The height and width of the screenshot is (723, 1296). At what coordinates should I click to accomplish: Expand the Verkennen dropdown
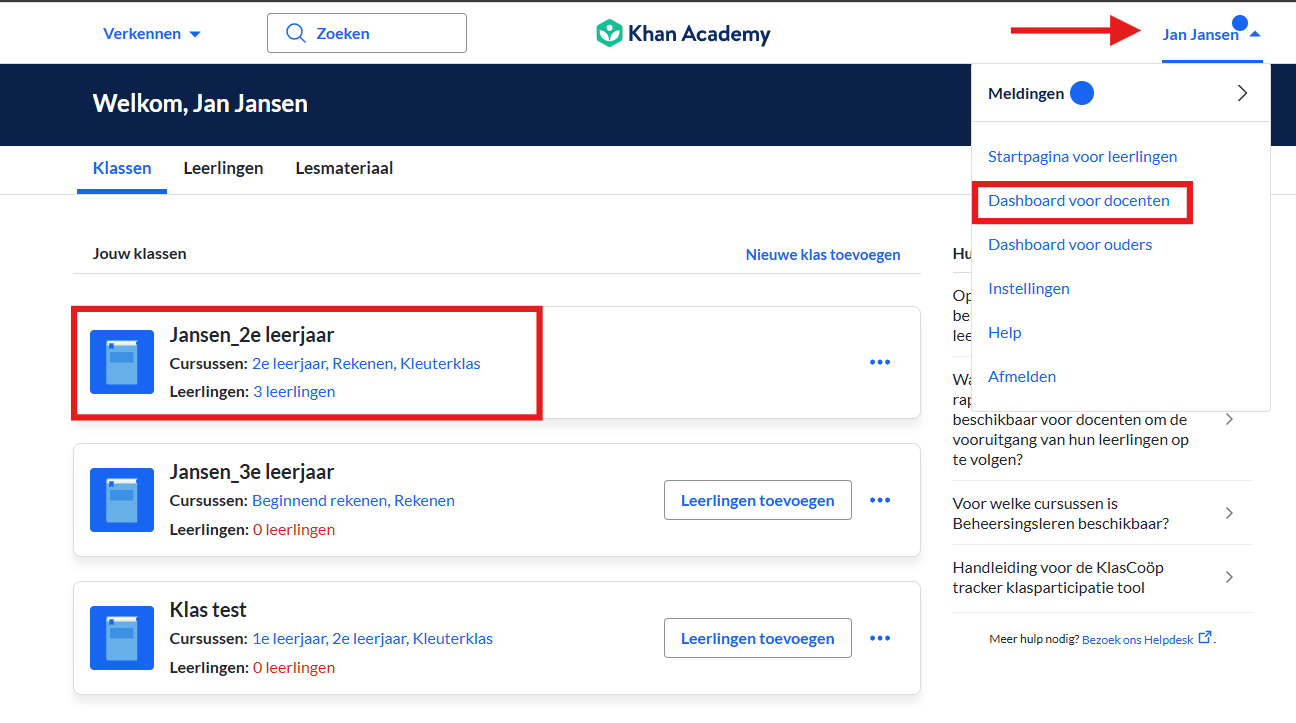152,33
